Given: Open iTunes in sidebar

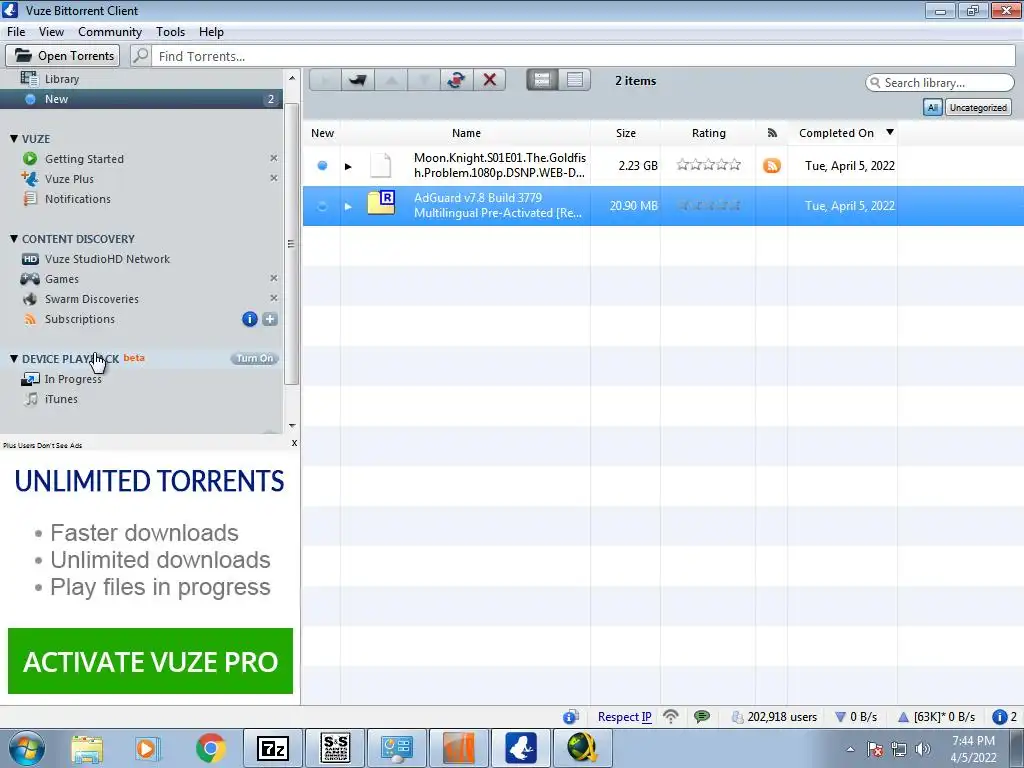Looking at the screenshot, I should tap(61, 399).
